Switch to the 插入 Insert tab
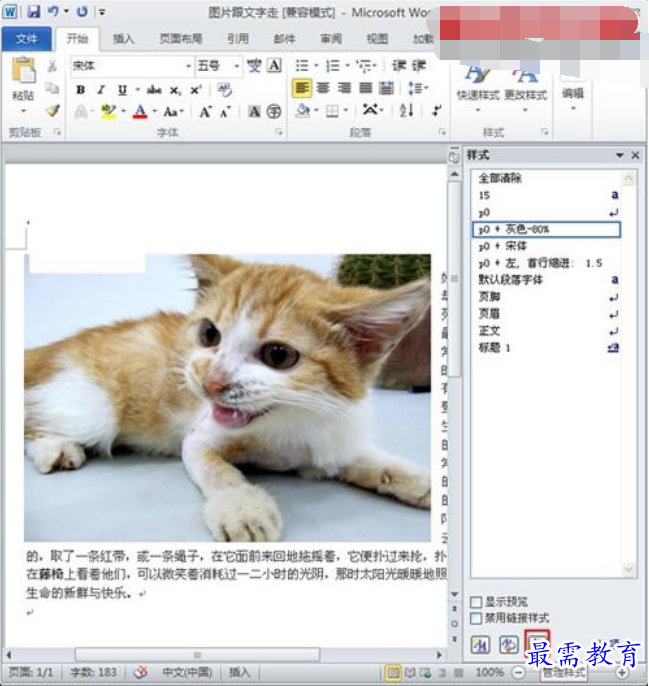The height and width of the screenshot is (686, 649). pyautogui.click(x=123, y=39)
